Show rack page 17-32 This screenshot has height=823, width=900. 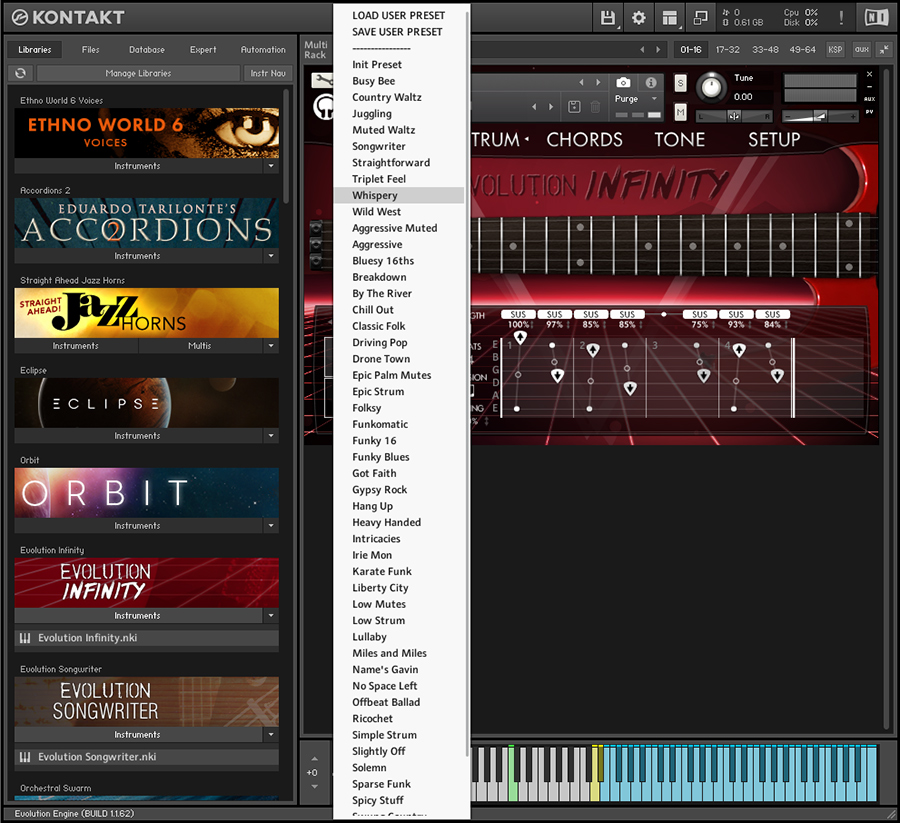727,49
